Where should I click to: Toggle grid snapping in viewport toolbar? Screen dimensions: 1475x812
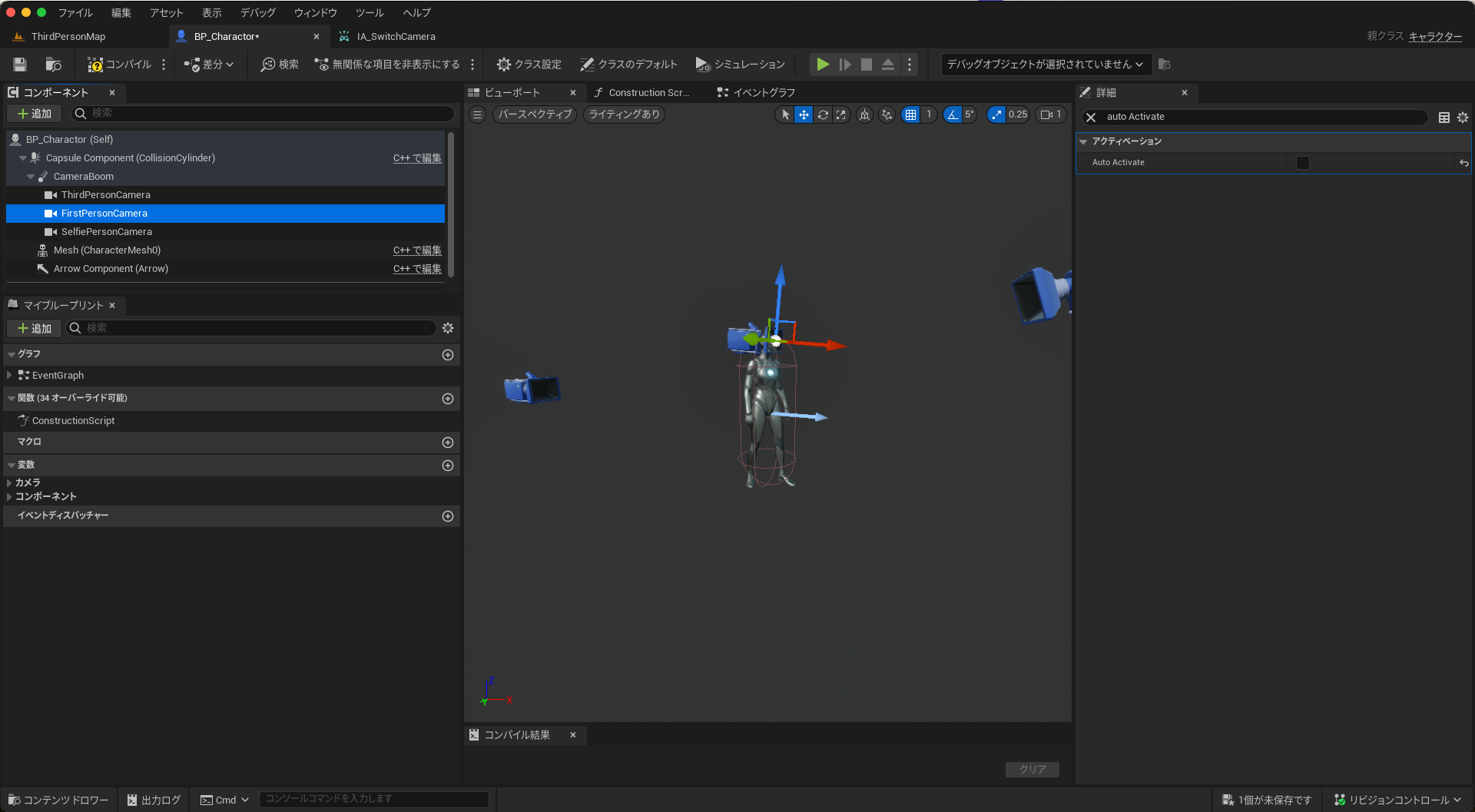pos(911,114)
